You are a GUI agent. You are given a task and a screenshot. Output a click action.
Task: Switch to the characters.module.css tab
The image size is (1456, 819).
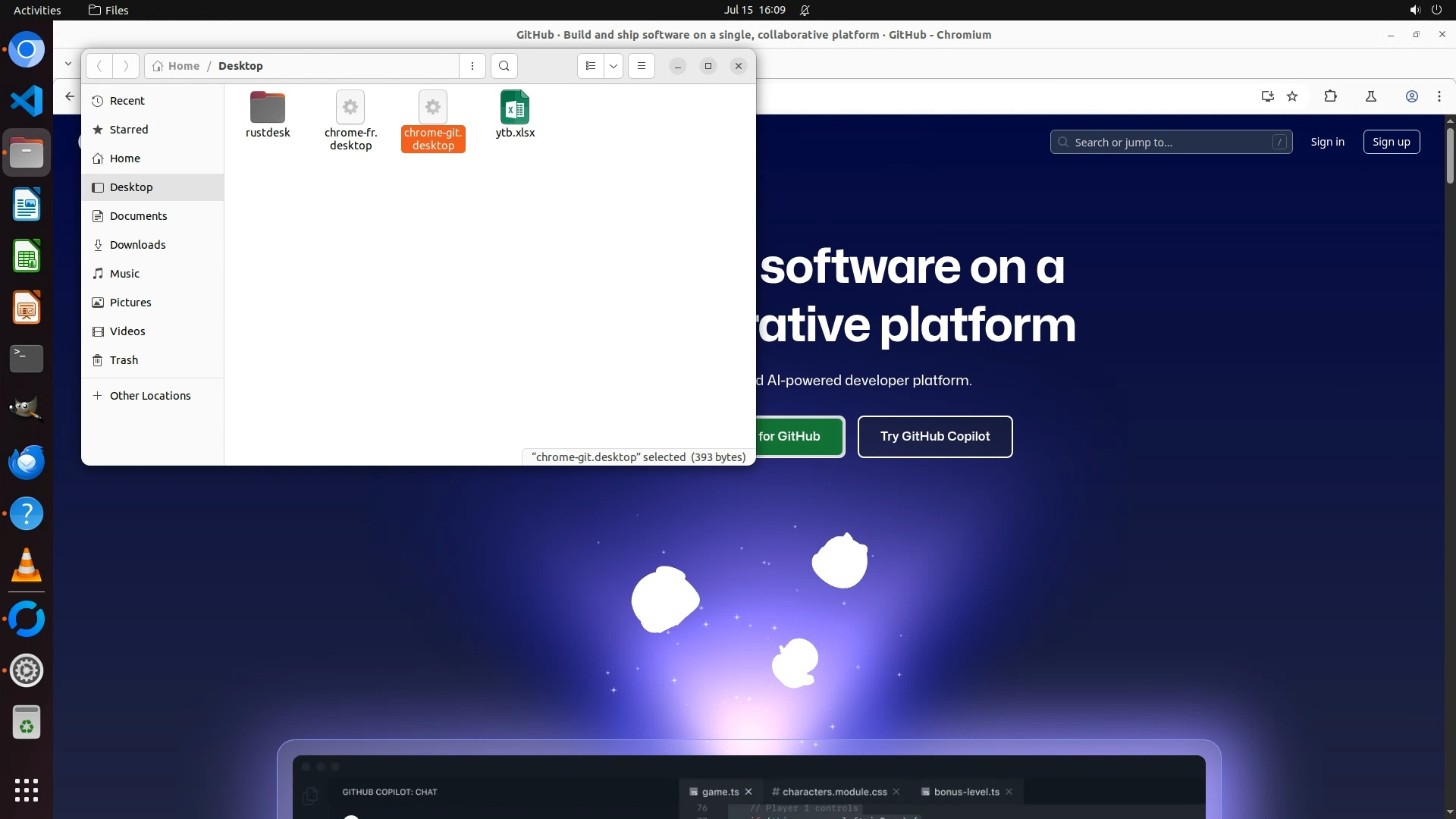834,792
